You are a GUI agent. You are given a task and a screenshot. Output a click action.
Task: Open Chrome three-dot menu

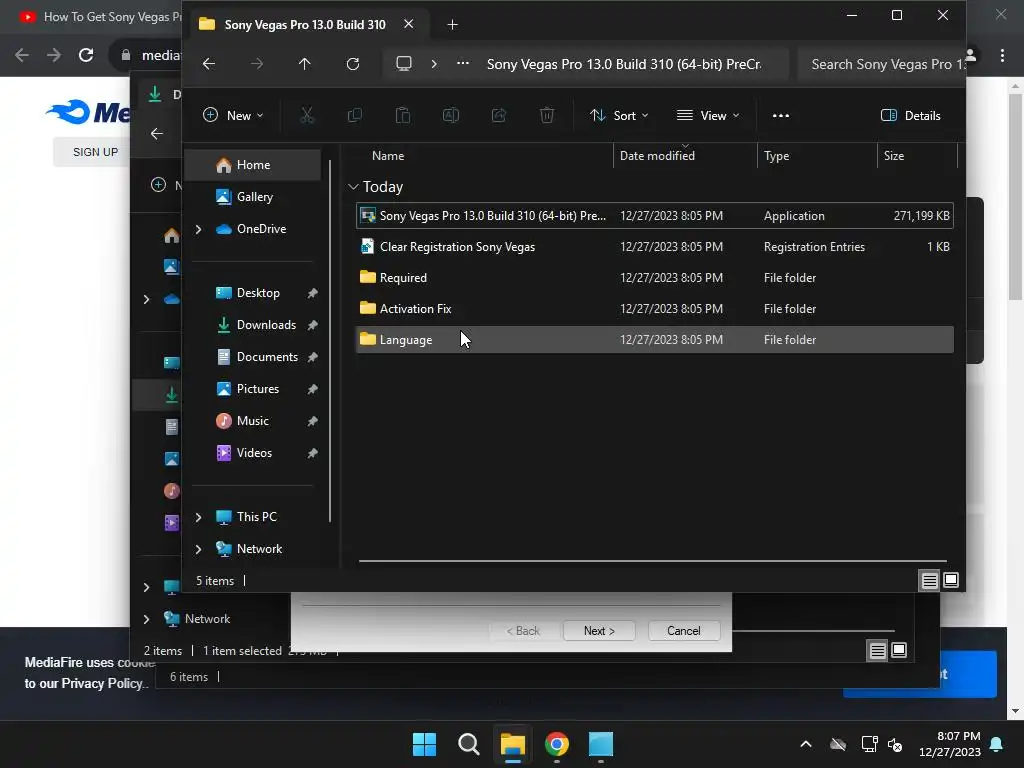click(x=1002, y=56)
